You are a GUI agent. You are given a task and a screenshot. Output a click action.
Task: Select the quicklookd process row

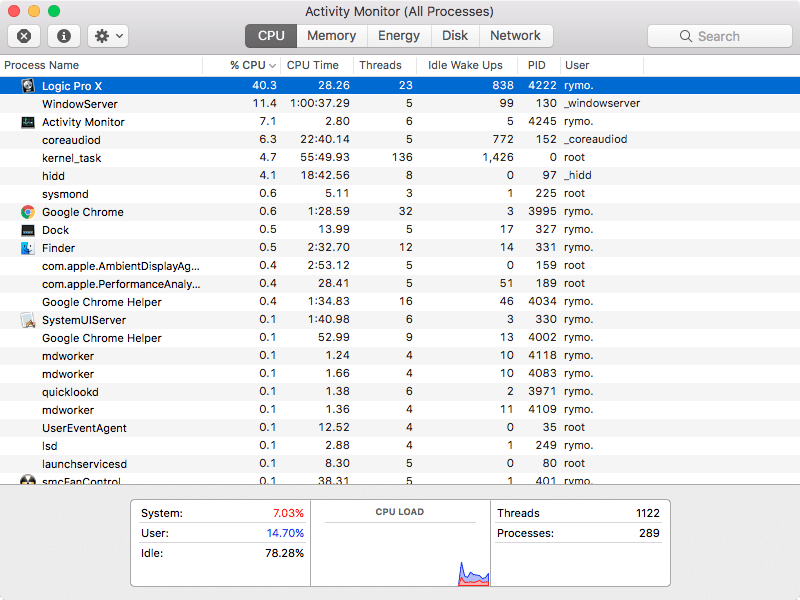click(x=400, y=392)
